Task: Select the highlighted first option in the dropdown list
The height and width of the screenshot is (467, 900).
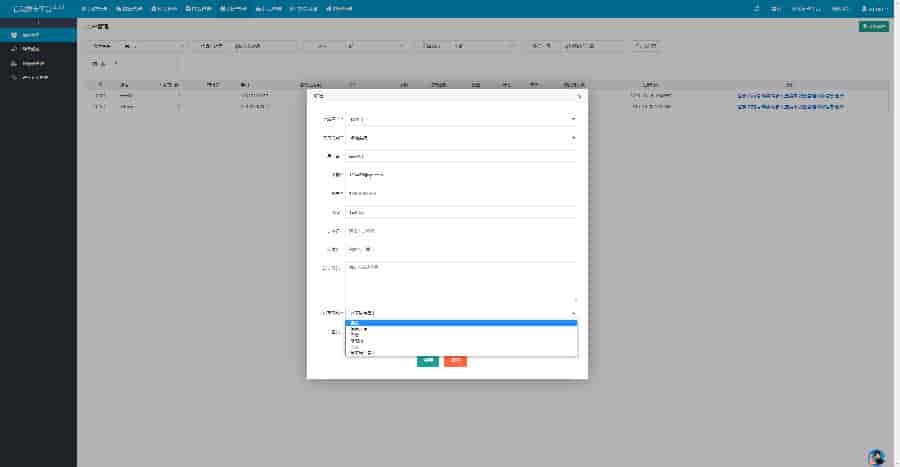Action: coord(461,323)
